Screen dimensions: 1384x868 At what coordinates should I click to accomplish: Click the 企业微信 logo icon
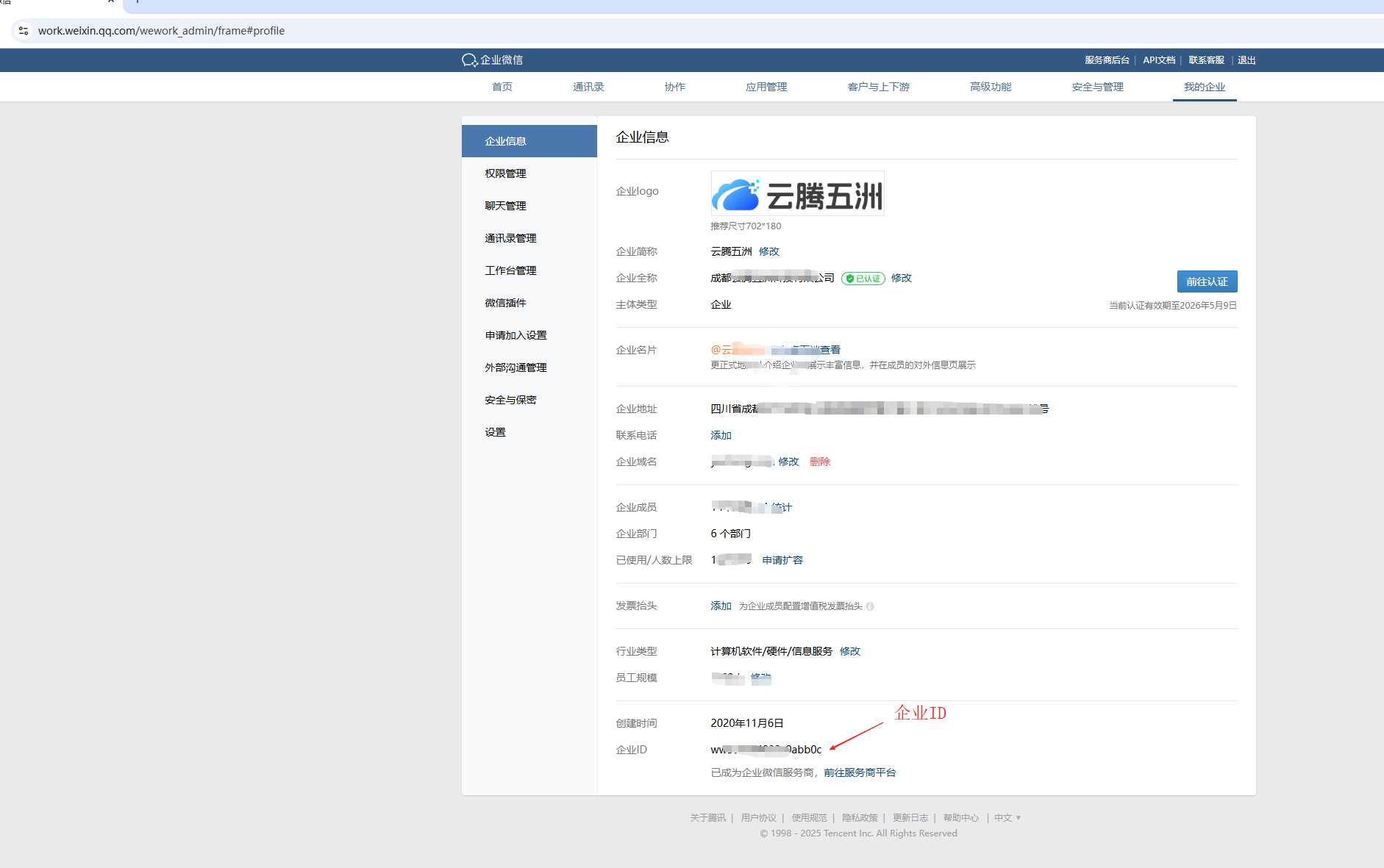(469, 60)
